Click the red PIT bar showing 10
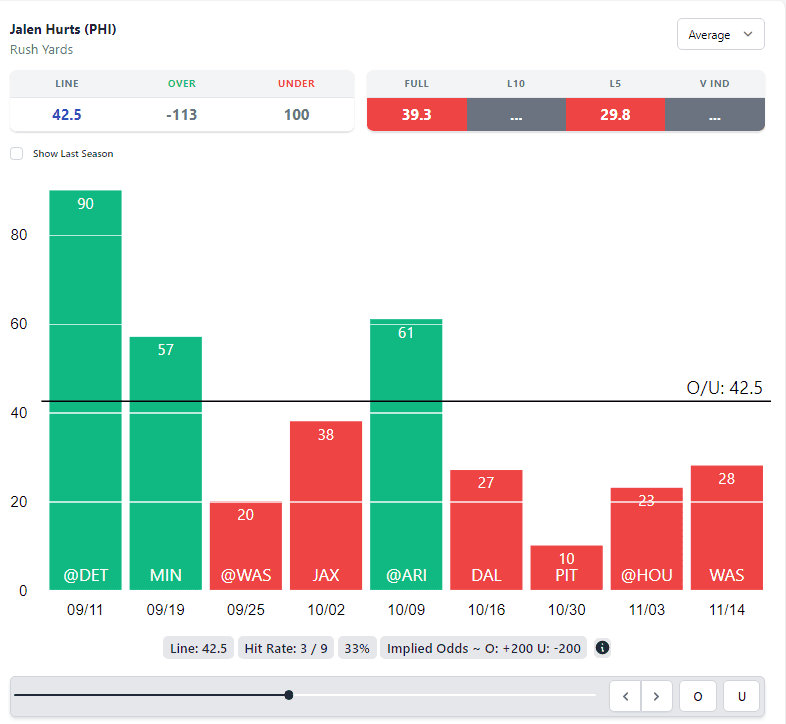The image size is (786, 724). pos(566,568)
